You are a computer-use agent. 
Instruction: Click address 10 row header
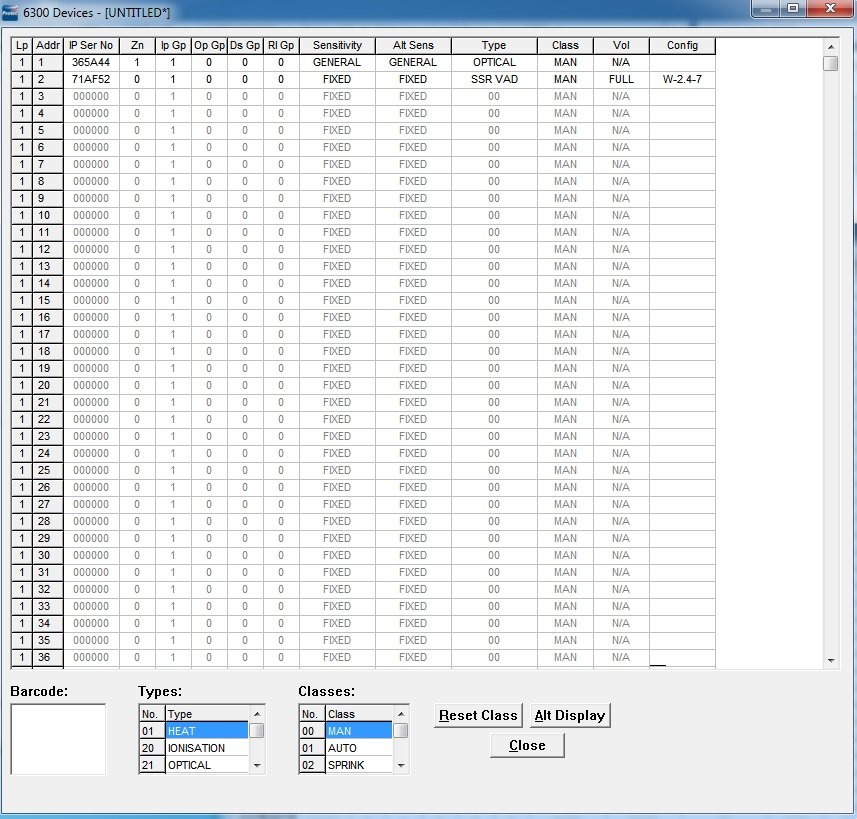click(48, 215)
